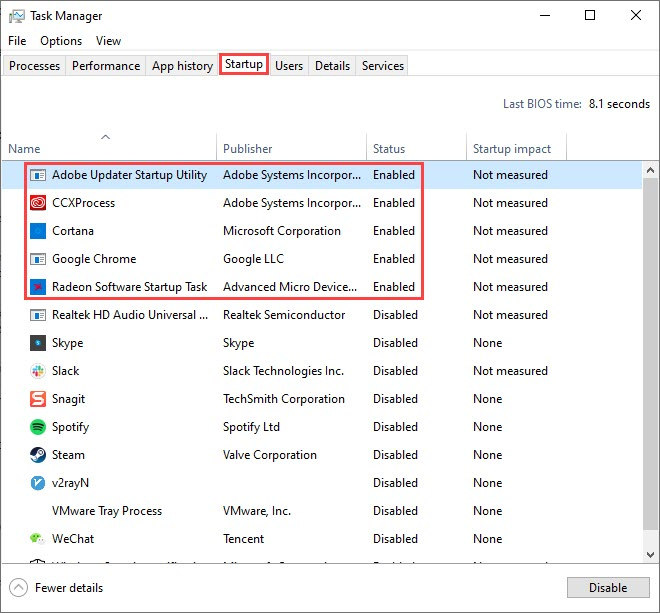The height and width of the screenshot is (613, 660).
Task: Click Valve Corporation publisher cell
Action: tap(270, 455)
